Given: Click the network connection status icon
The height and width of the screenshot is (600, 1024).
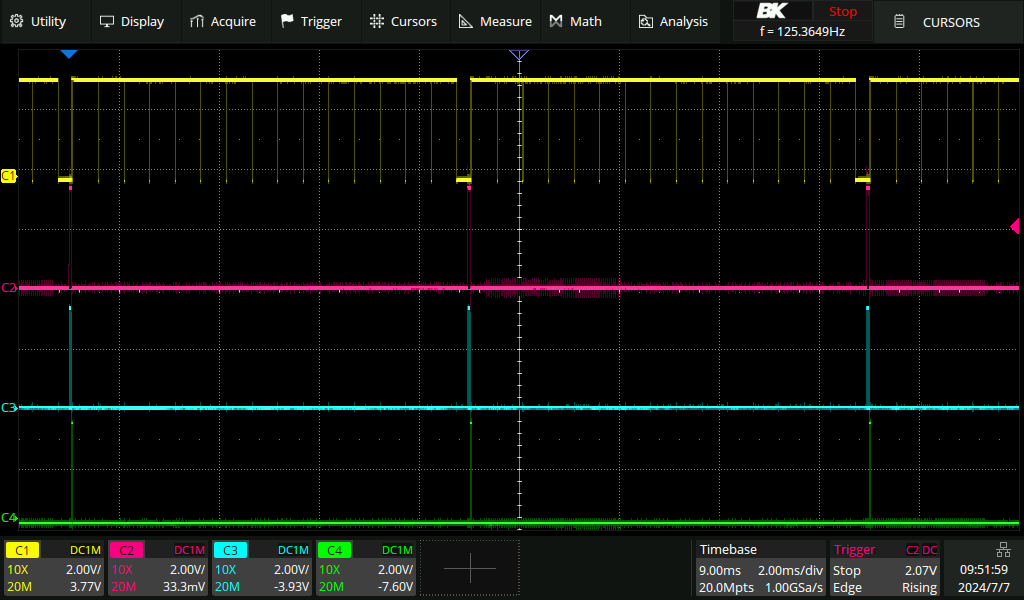Looking at the screenshot, I should (1002, 550).
